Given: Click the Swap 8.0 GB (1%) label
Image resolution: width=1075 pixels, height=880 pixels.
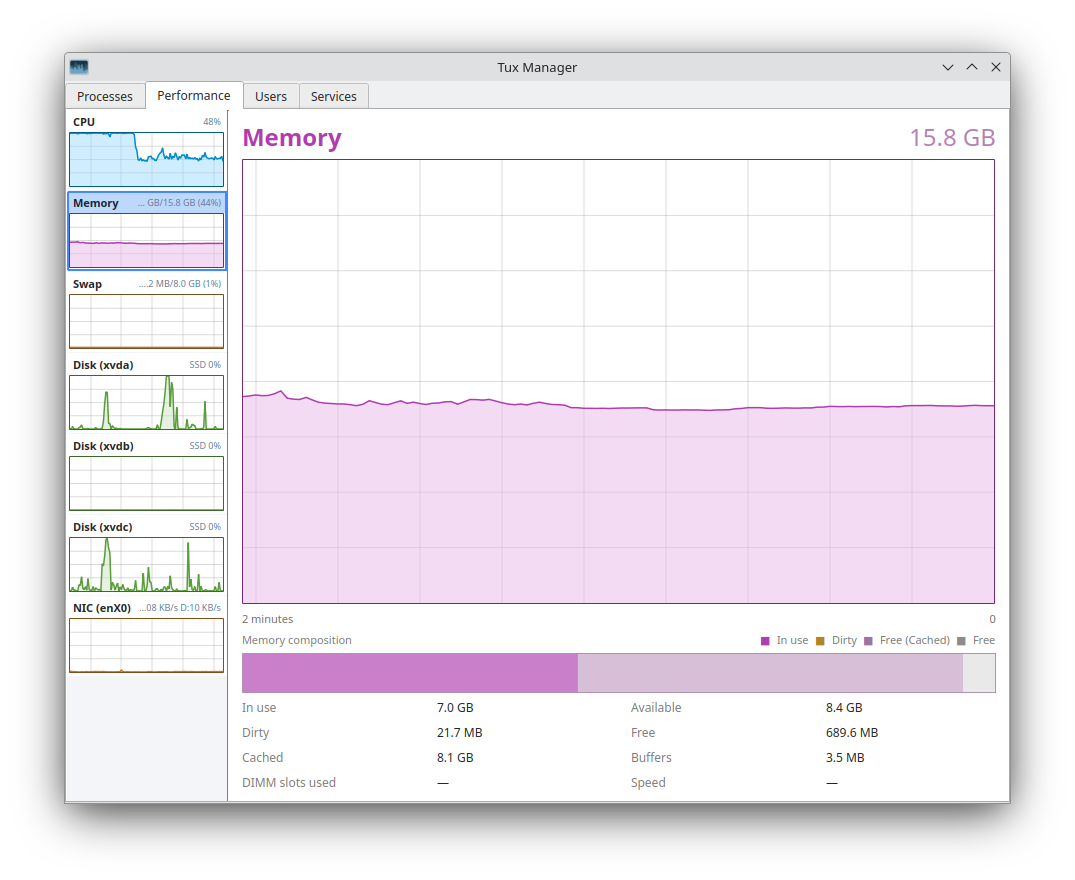Looking at the screenshot, I should (180, 284).
